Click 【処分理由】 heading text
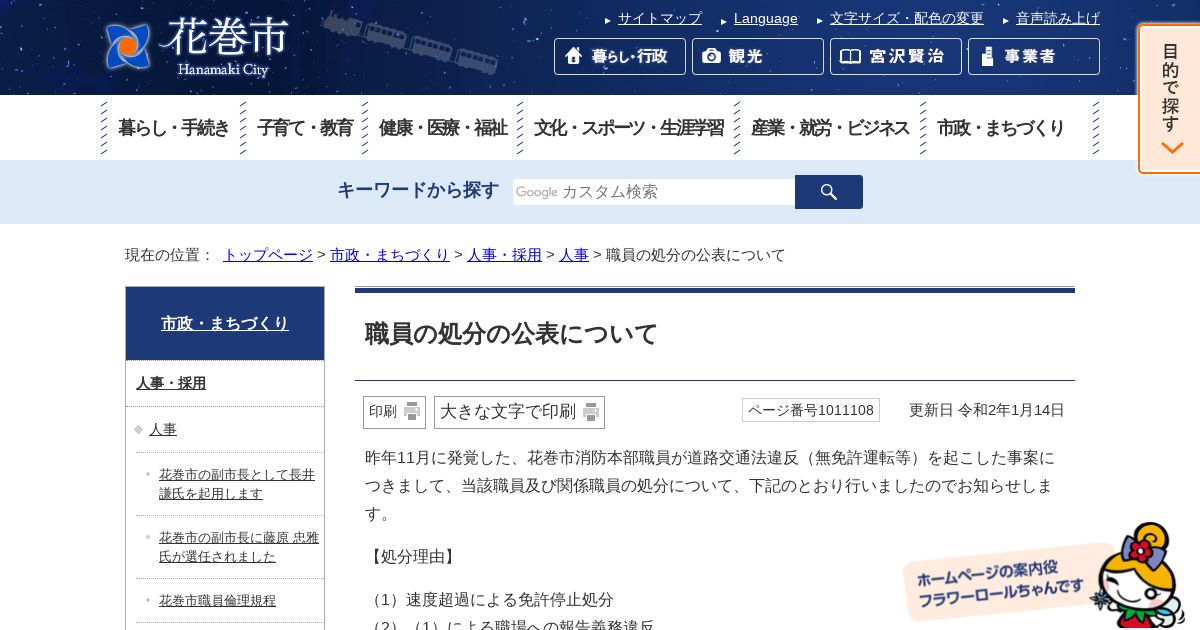 pos(413,557)
